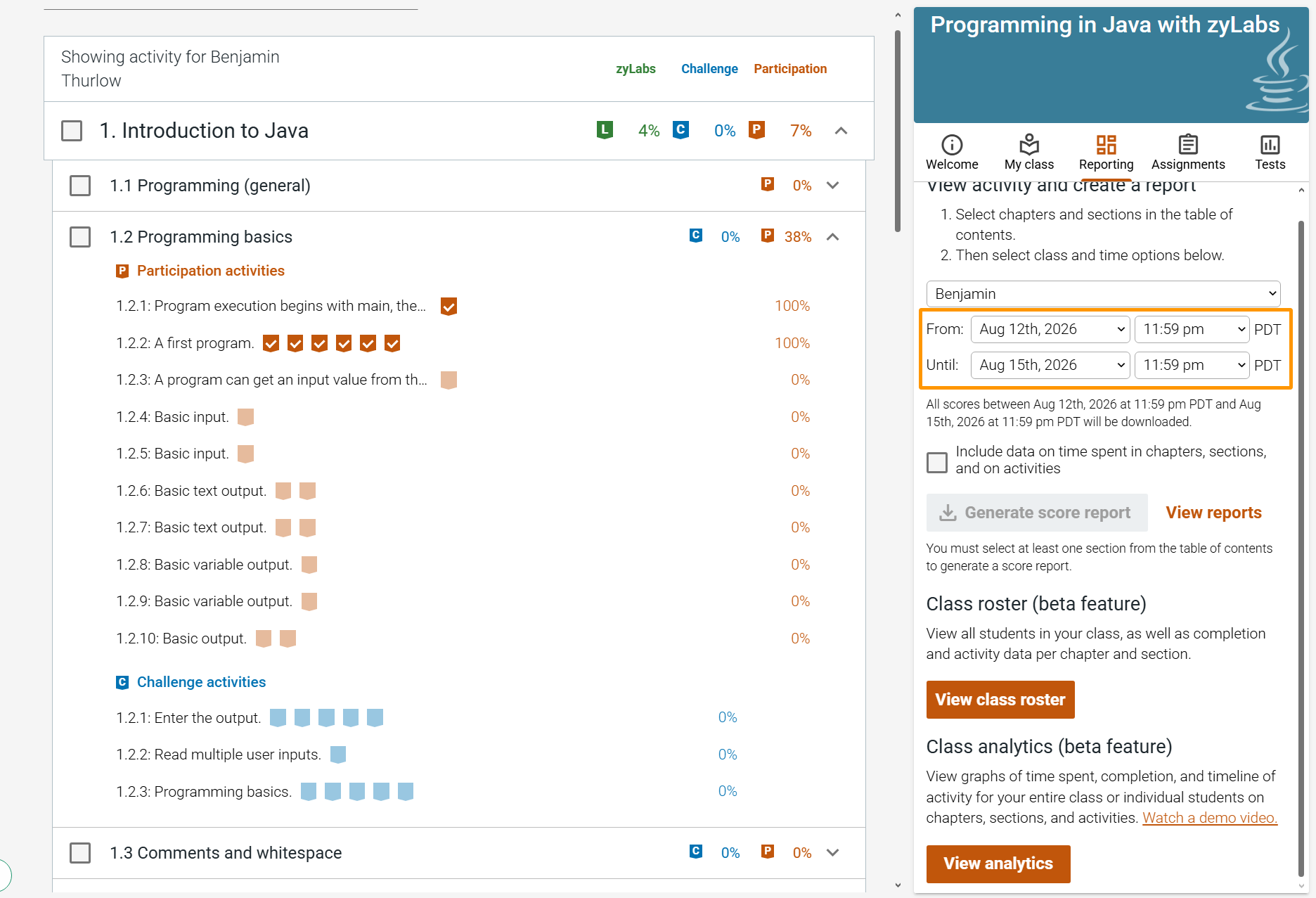Open the Benjamin student dropdown
This screenshot has height=898, width=1316.
tap(1104, 294)
